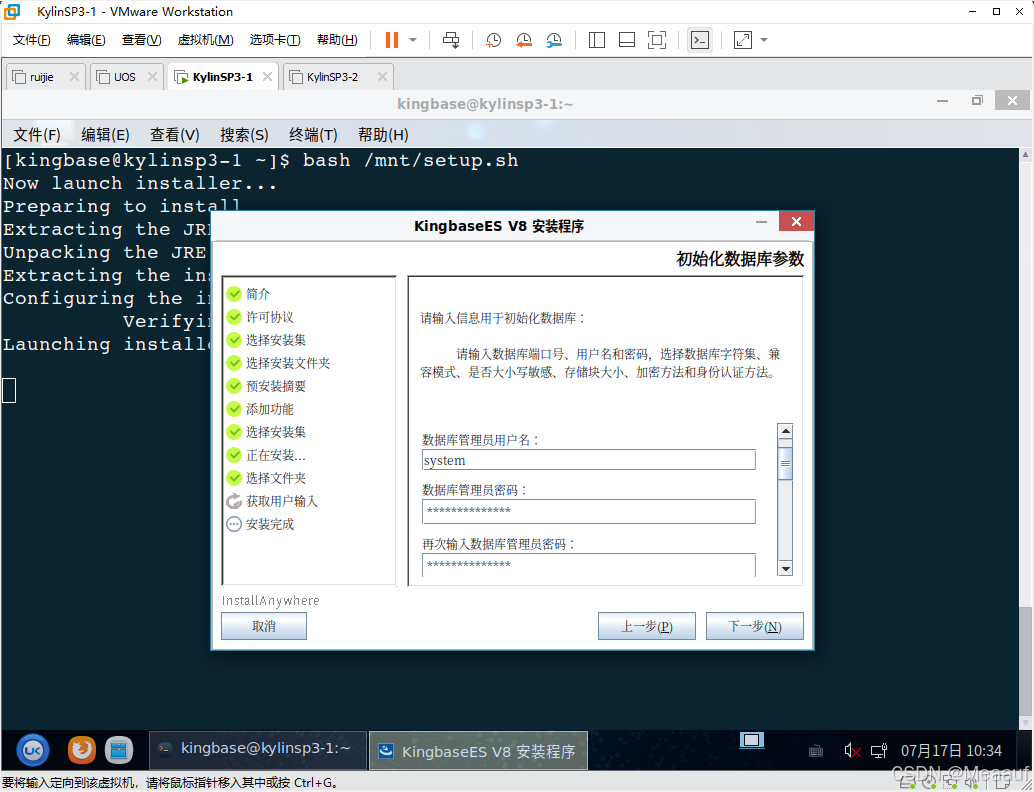
Task: Click the 正在安装 step checkmark icon
Action: tap(234, 455)
